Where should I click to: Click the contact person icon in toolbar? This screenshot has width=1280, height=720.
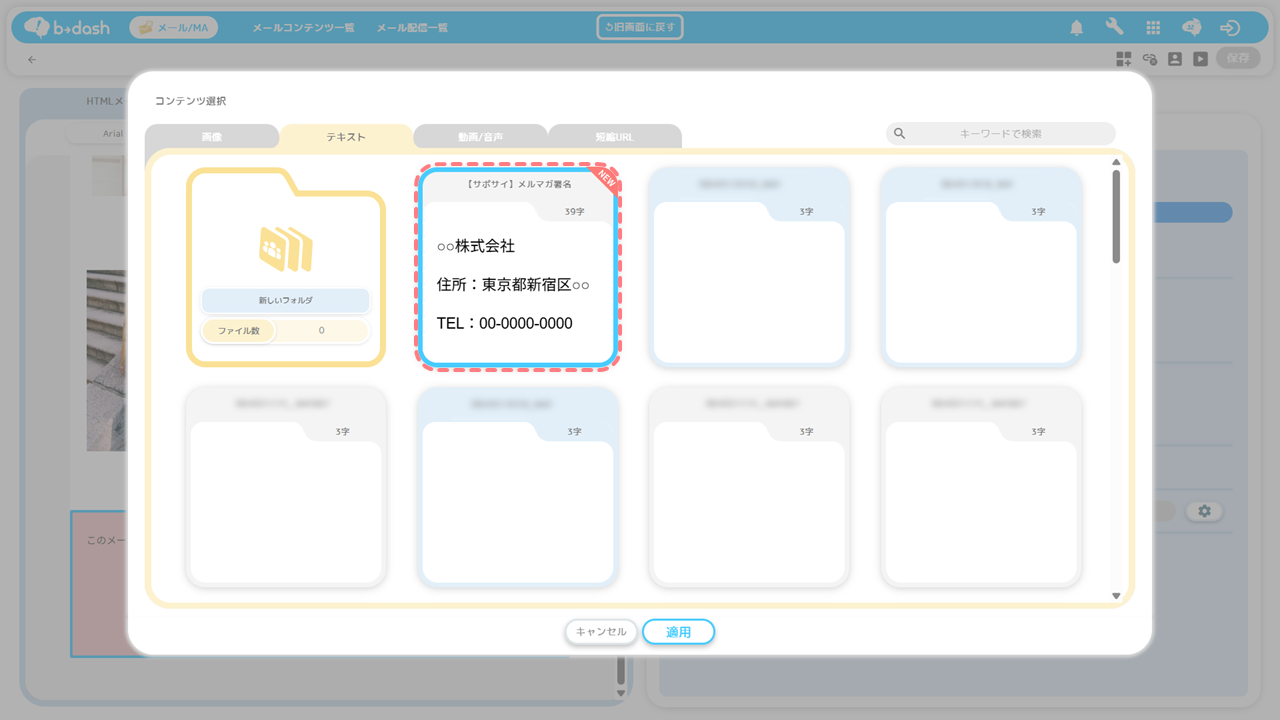coord(1175,59)
